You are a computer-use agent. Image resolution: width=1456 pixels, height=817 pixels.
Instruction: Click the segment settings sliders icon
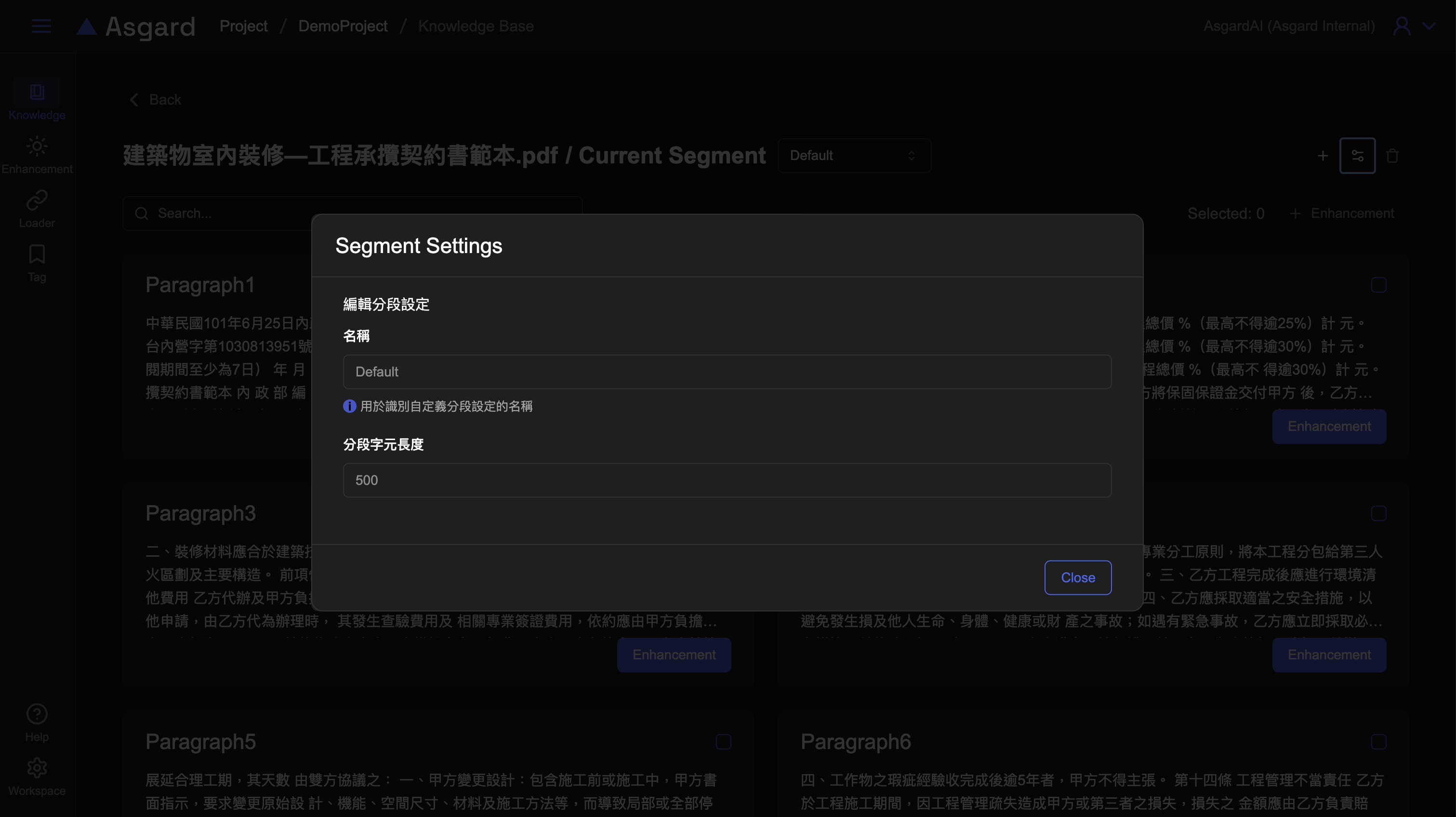(1357, 156)
